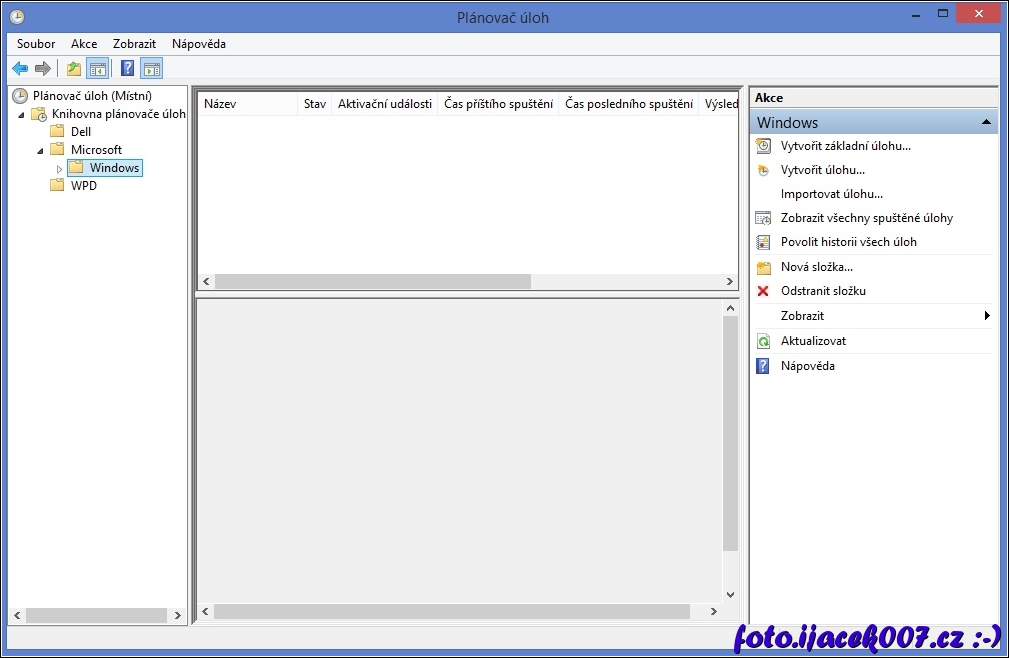Click Importovat úlohu... action

tap(831, 194)
